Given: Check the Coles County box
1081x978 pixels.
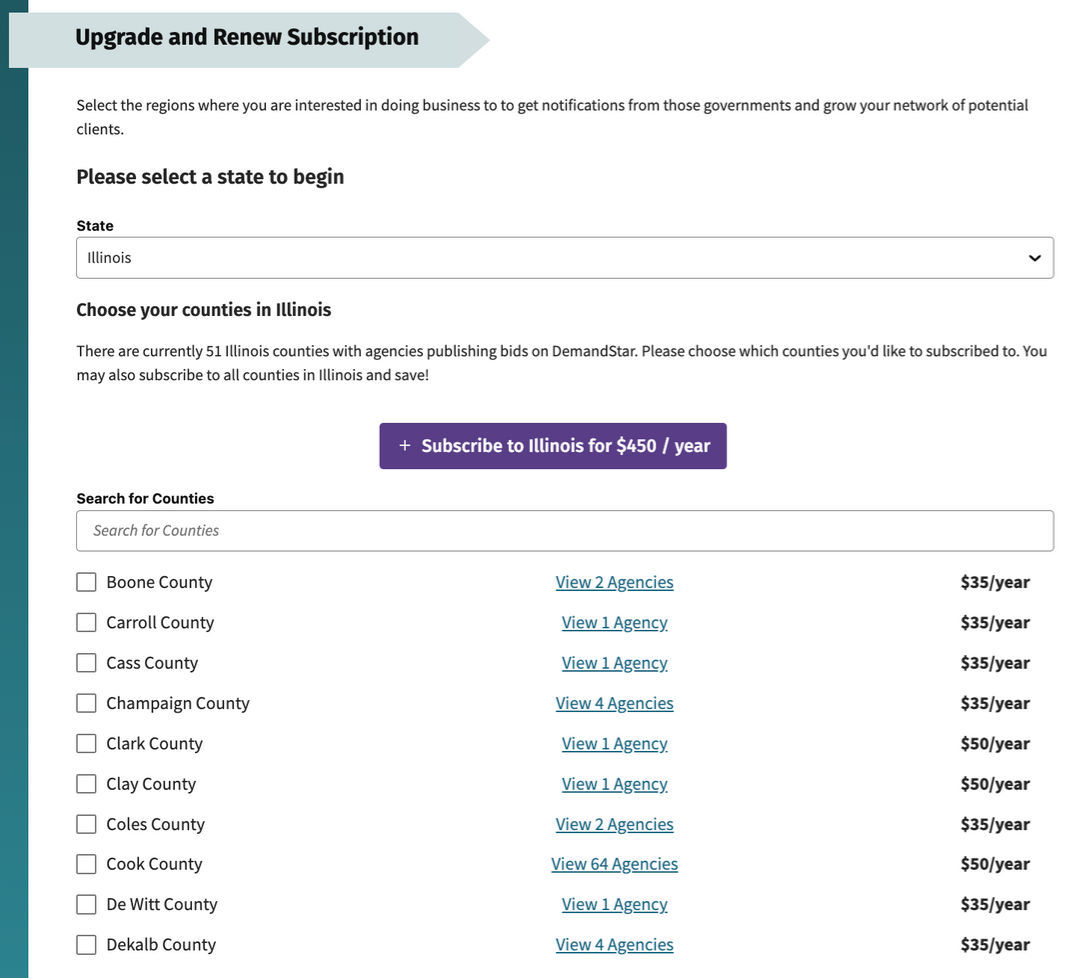Looking at the screenshot, I should (x=86, y=823).
